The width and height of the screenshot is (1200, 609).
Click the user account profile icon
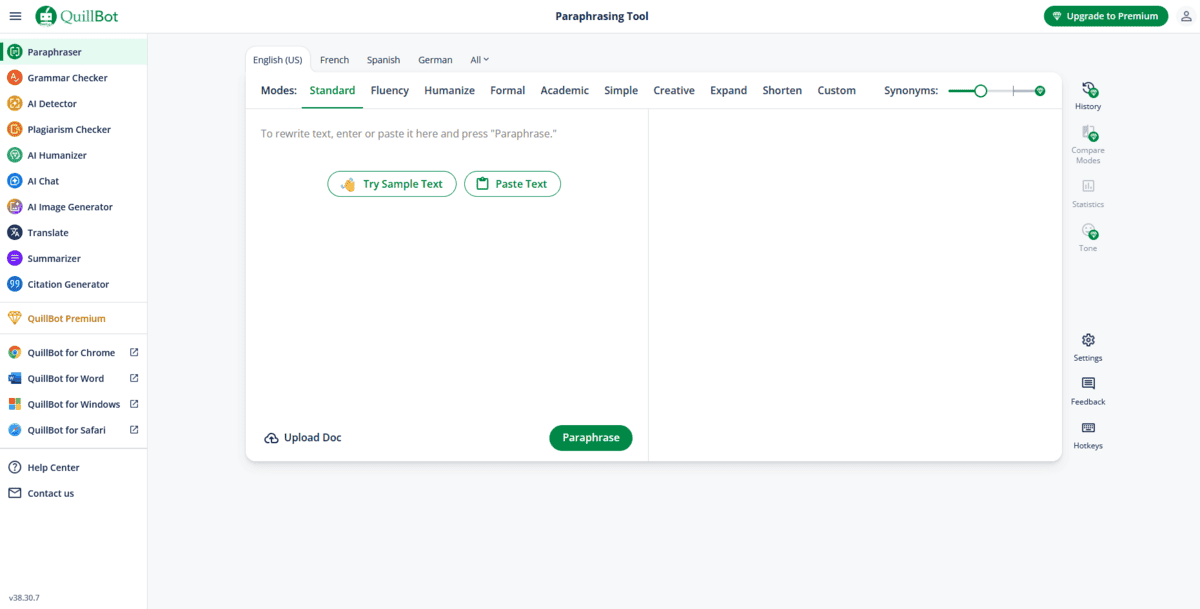pyautogui.click(x=1187, y=16)
